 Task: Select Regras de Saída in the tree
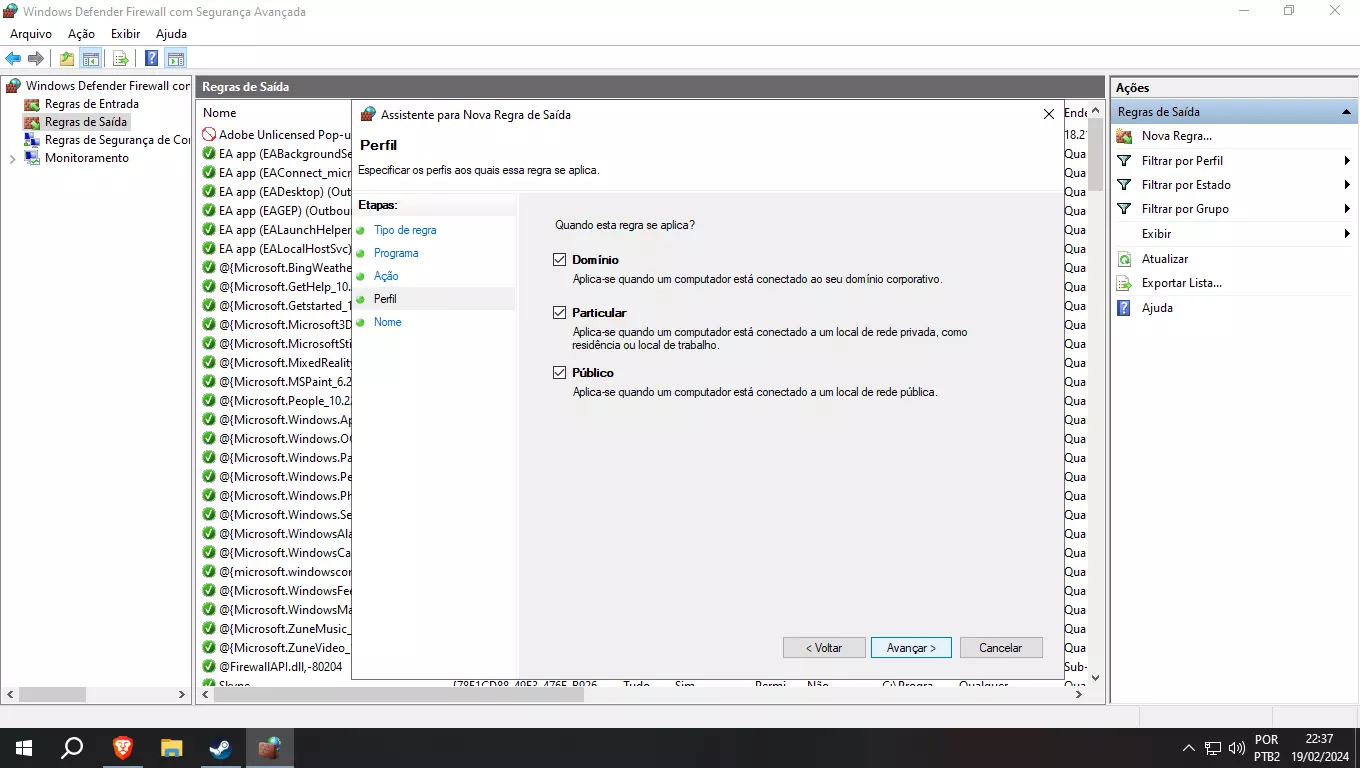click(x=86, y=122)
